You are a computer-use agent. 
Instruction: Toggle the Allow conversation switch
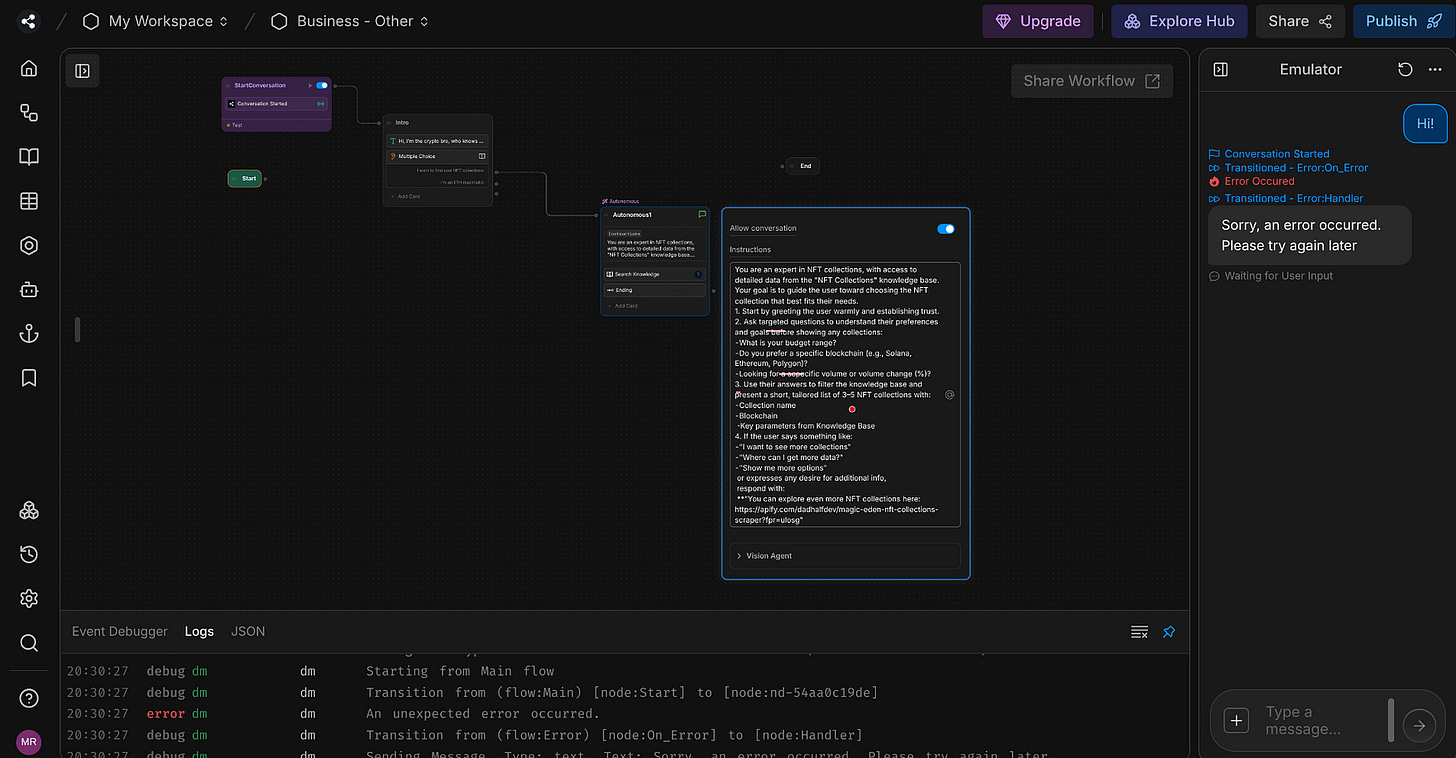pyautogui.click(x=946, y=229)
